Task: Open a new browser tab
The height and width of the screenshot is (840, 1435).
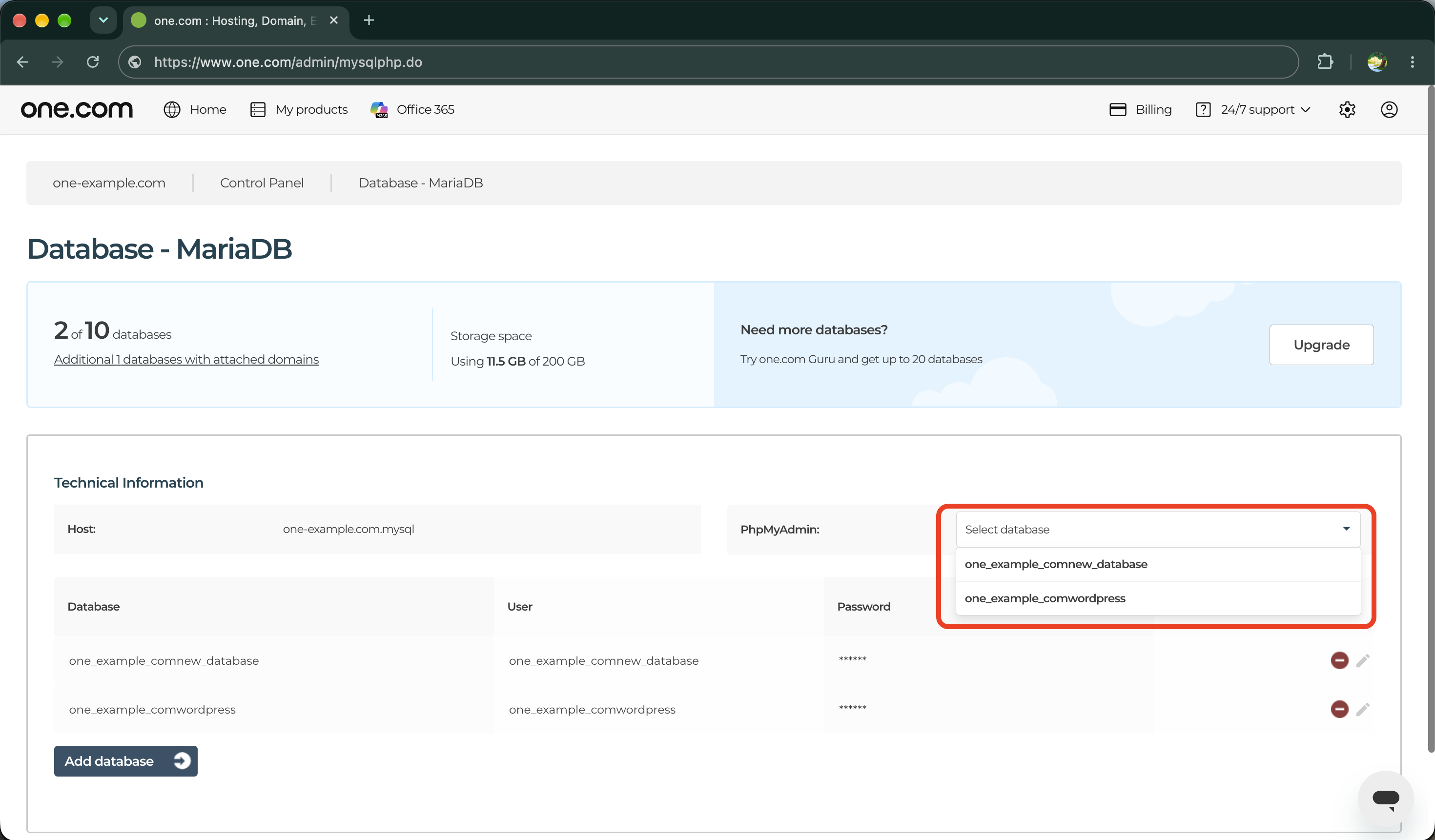Action: point(369,20)
